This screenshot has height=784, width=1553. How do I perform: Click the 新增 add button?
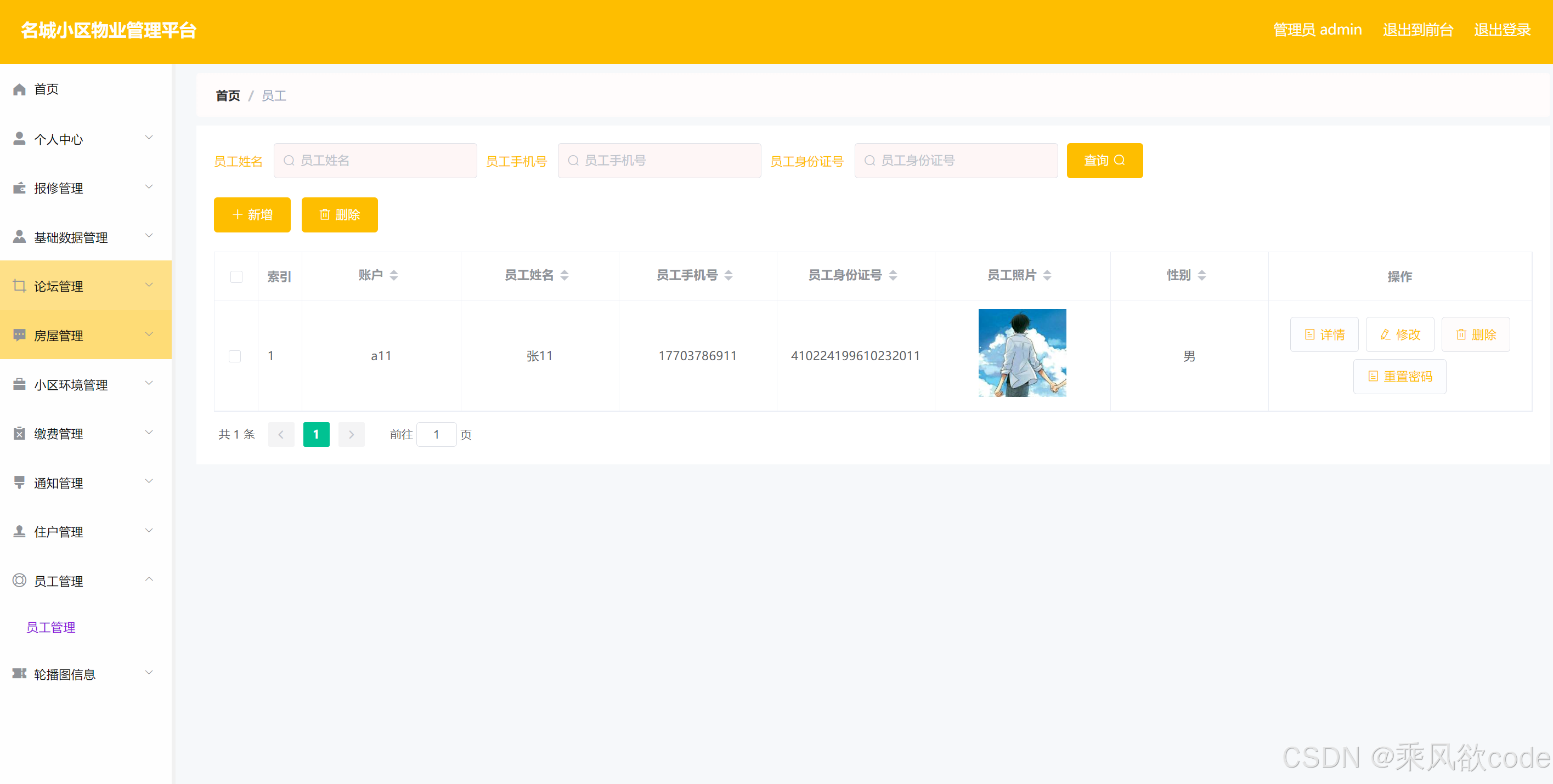(252, 214)
